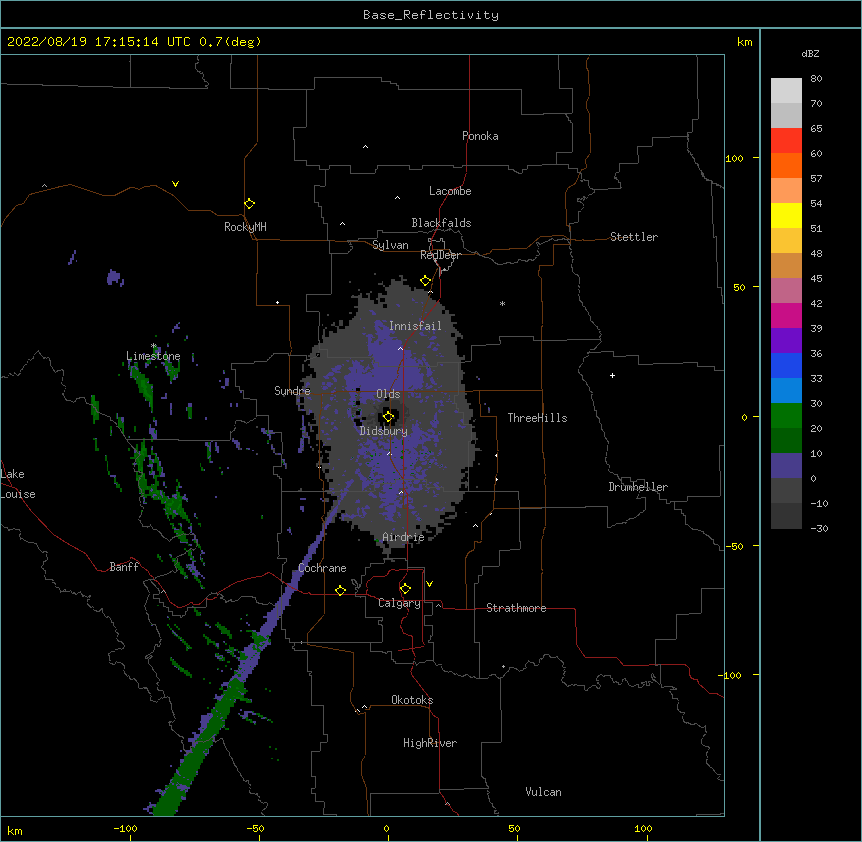Image resolution: width=862 pixels, height=842 pixels.
Task: Click the 80 value on the dBZ scale
Action: 816,79
